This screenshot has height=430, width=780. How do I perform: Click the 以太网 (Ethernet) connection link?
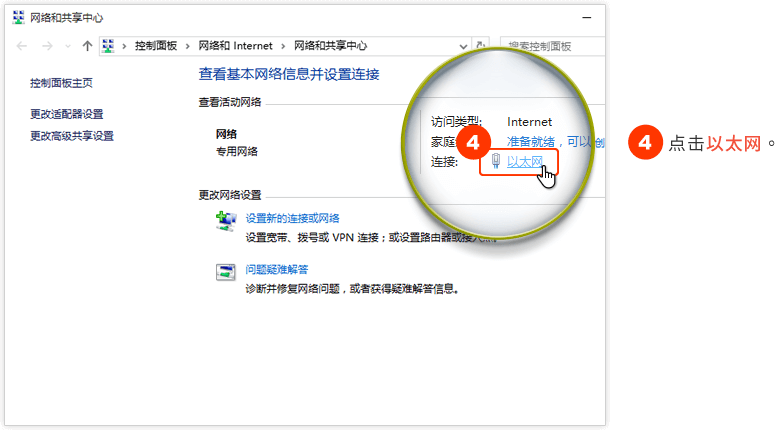[x=525, y=161]
